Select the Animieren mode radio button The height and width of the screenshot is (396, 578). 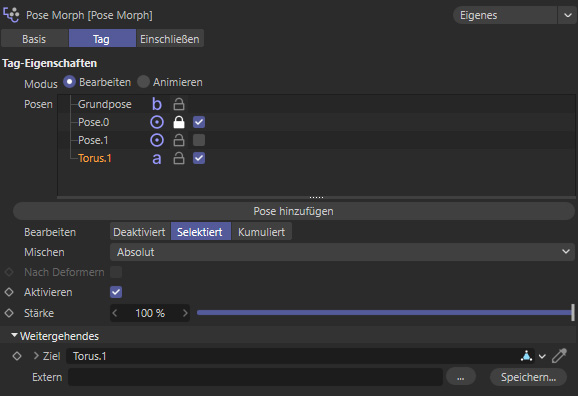click(143, 82)
